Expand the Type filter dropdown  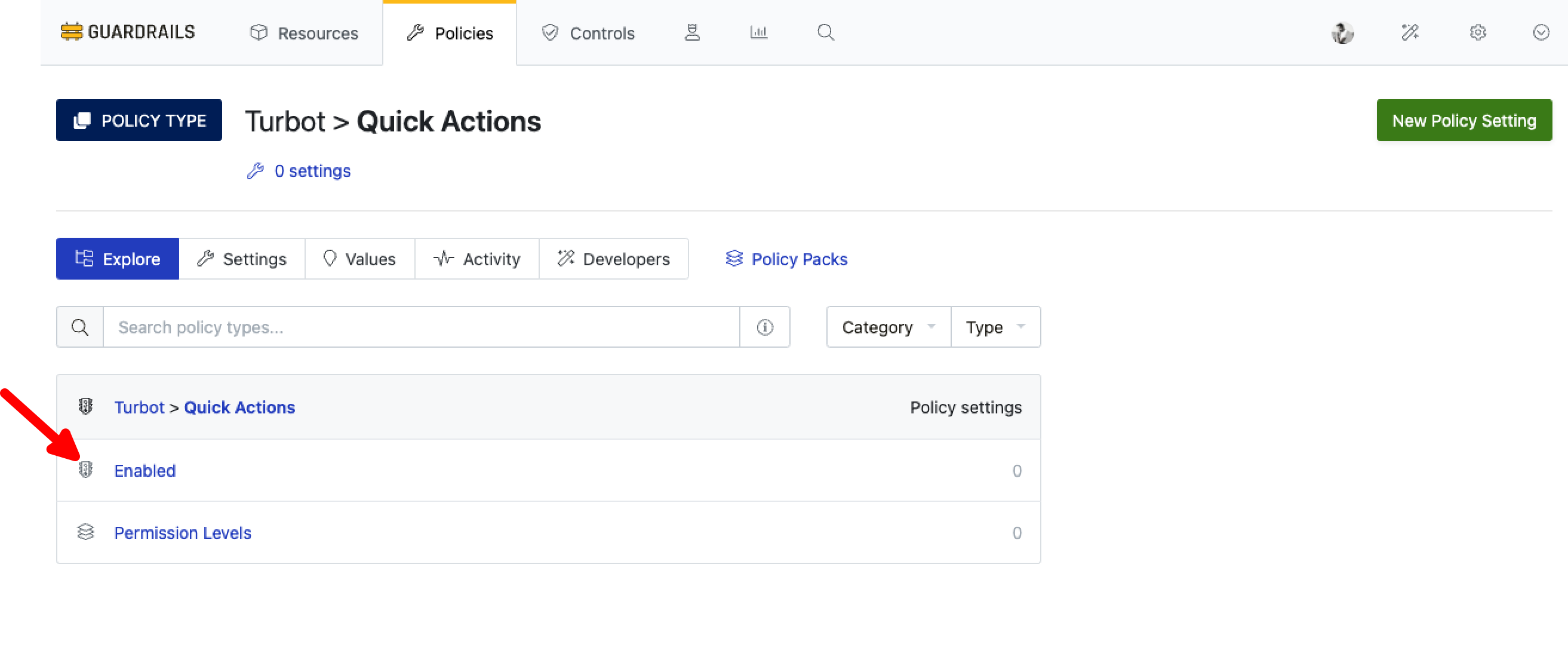[x=995, y=327]
